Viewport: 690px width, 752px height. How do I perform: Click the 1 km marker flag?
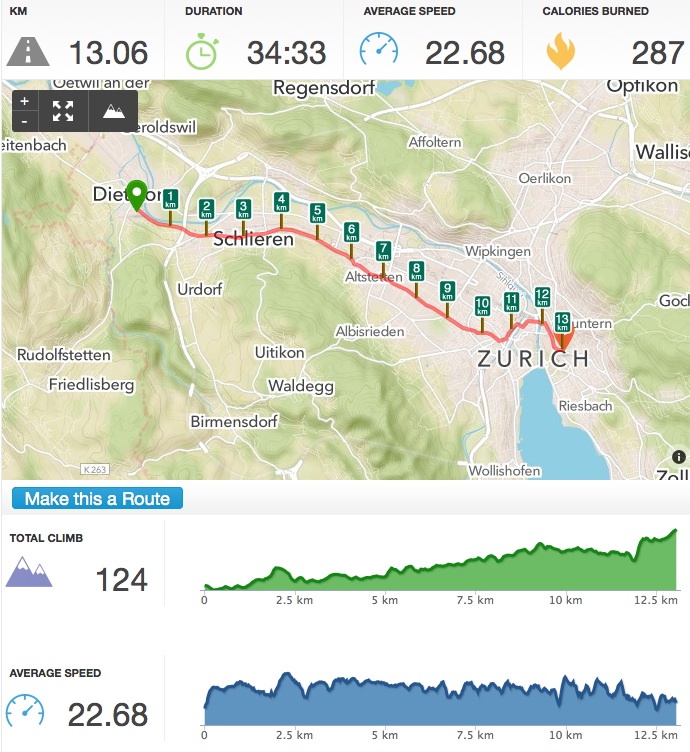[171, 198]
